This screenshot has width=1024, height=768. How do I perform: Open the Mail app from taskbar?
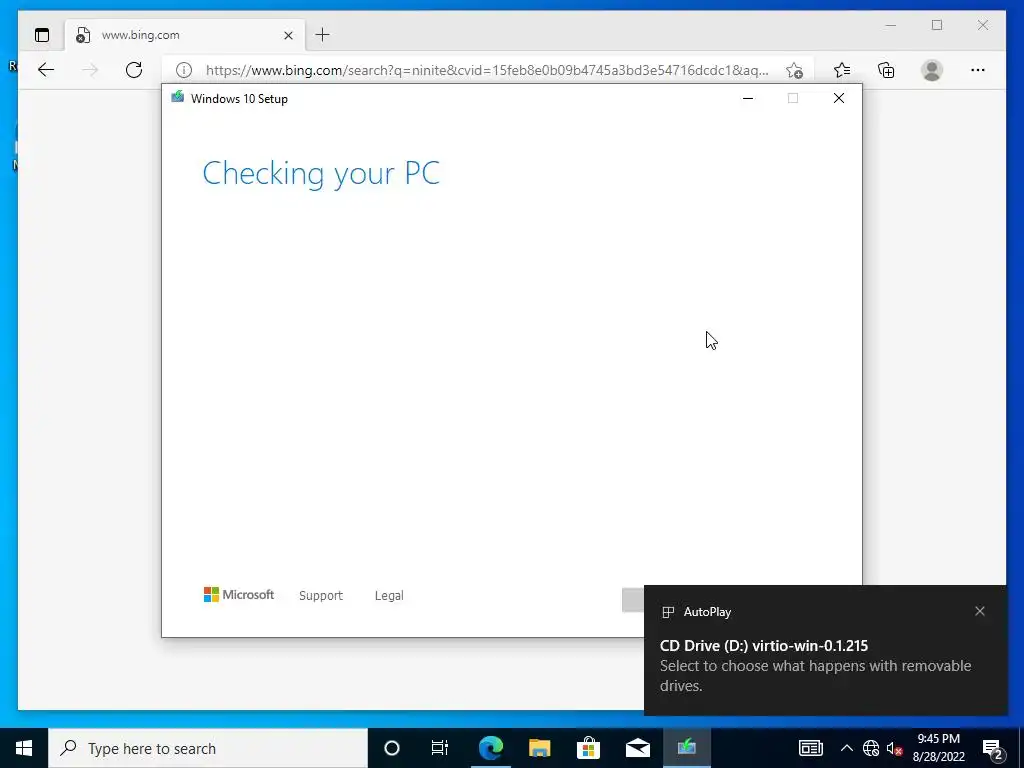click(x=637, y=748)
